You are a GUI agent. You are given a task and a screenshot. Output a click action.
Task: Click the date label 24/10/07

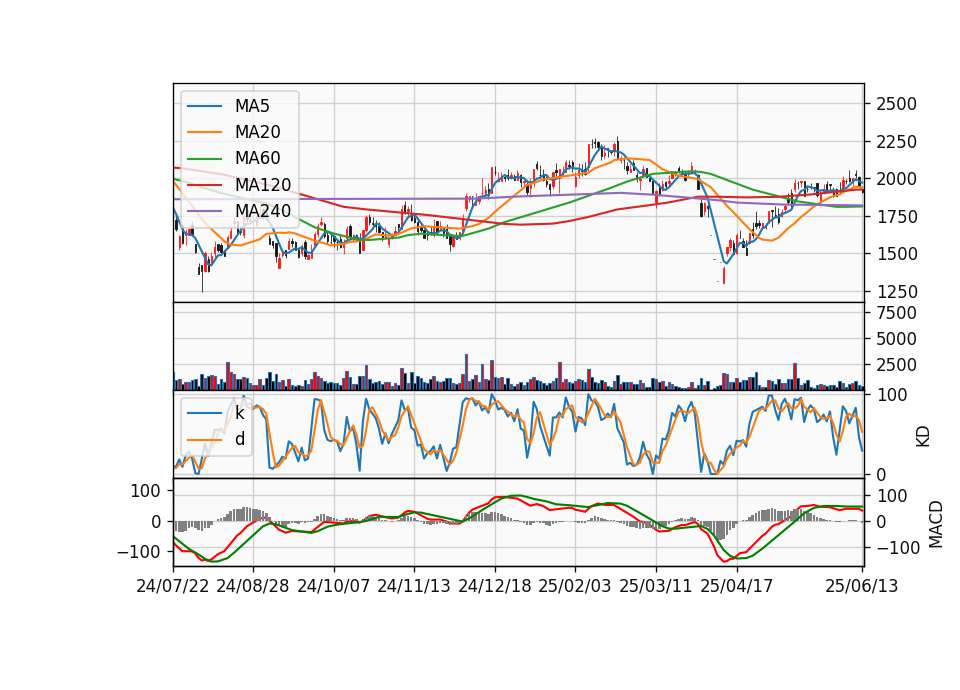pos(334,586)
